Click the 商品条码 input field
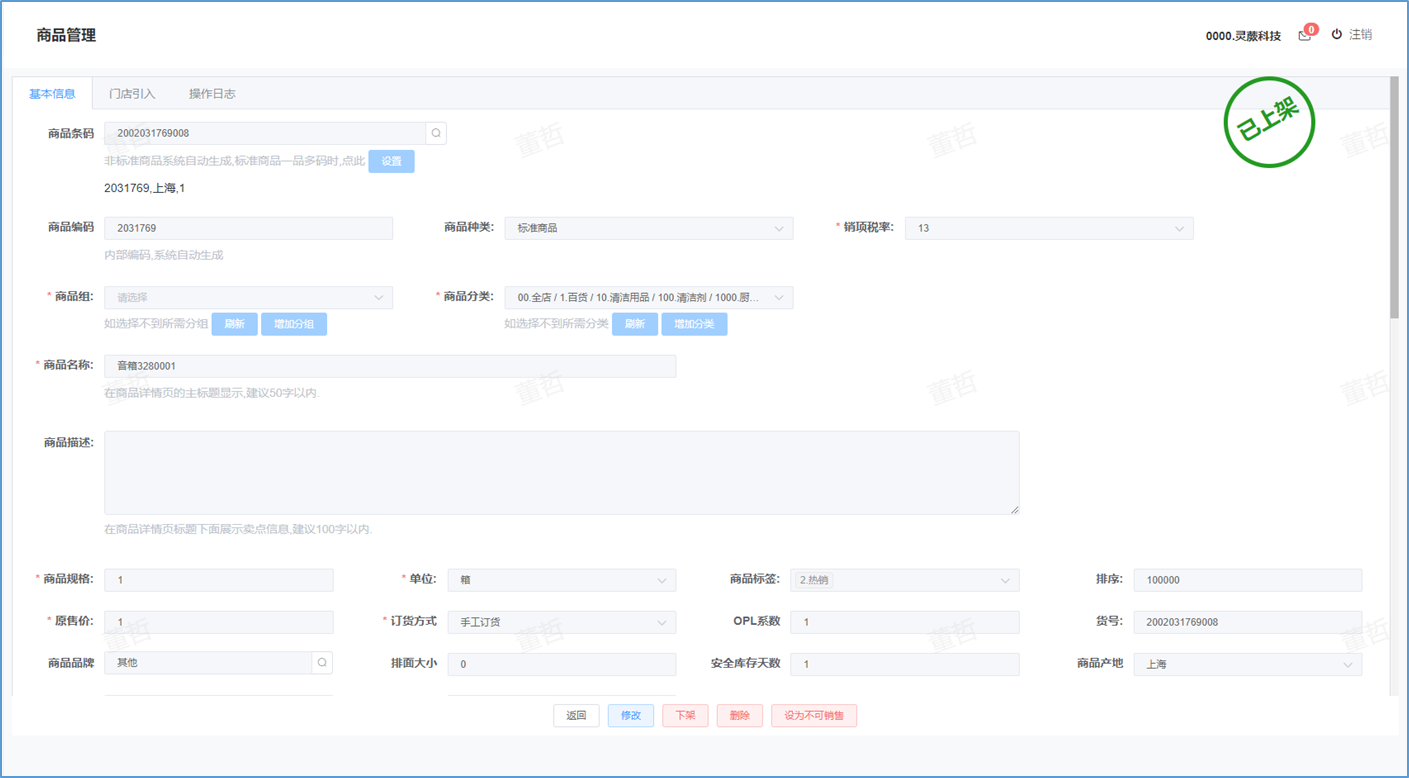1409x778 pixels. coord(265,133)
